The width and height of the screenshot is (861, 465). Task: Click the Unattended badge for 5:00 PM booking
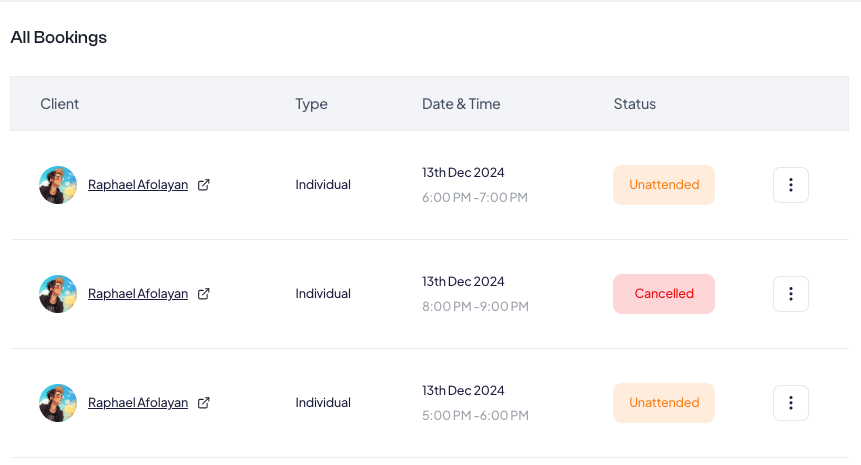coord(664,403)
